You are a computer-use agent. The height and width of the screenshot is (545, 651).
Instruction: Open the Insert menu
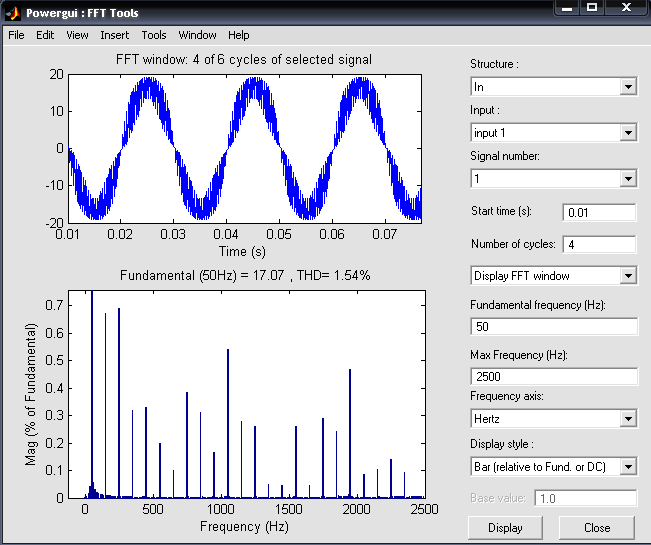pyautogui.click(x=115, y=35)
